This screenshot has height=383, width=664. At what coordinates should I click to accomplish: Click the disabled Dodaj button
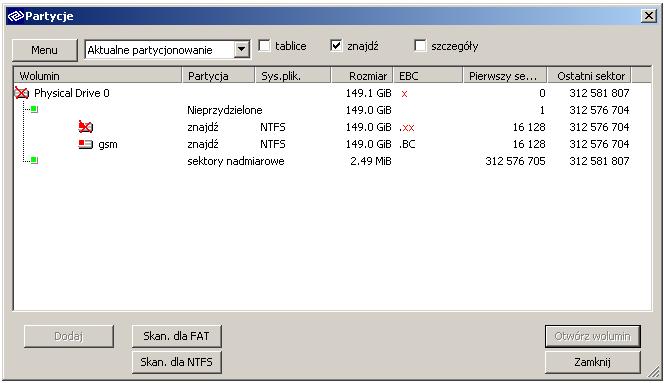[69, 336]
